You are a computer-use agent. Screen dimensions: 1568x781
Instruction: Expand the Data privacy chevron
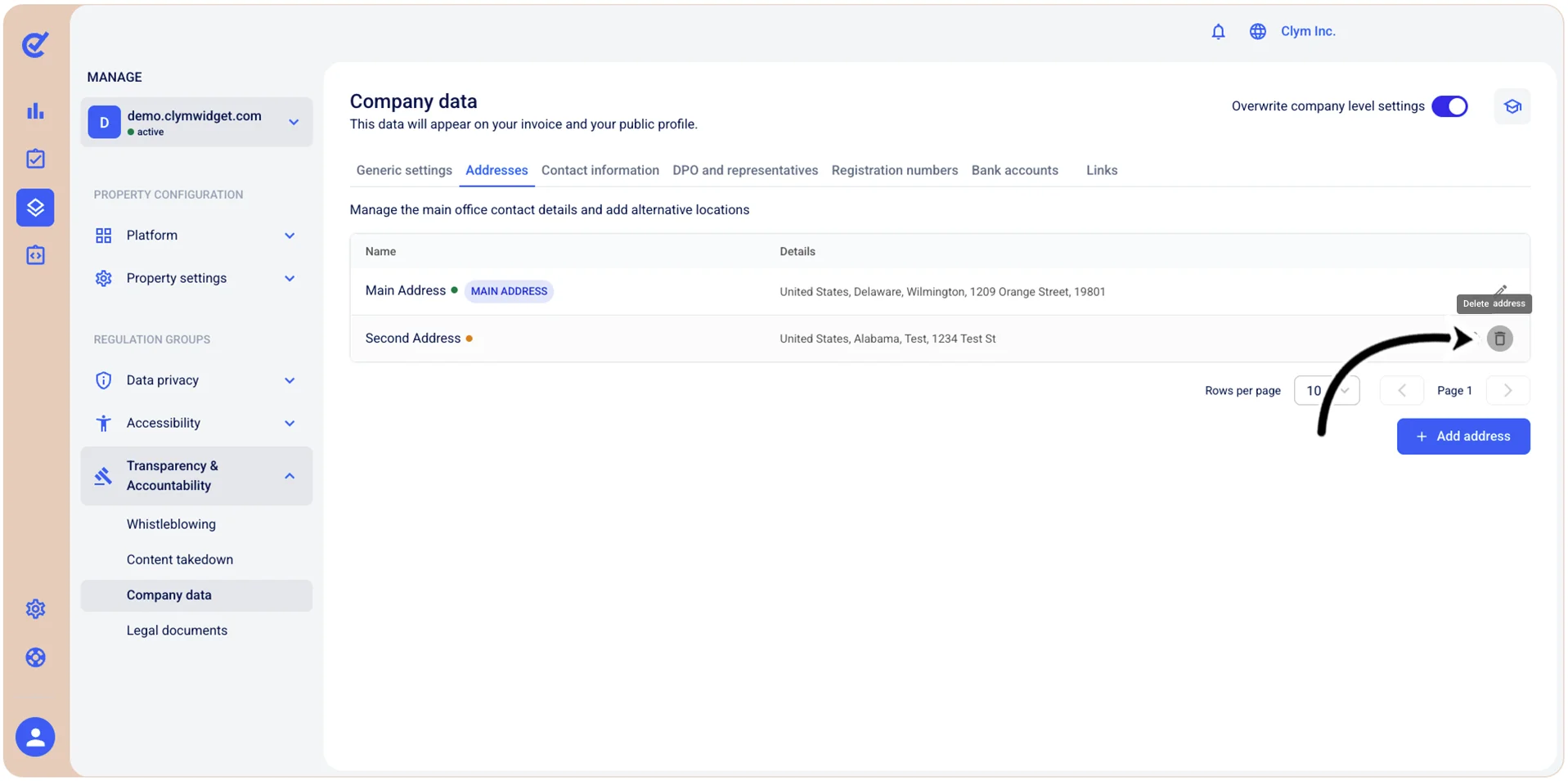pos(290,380)
